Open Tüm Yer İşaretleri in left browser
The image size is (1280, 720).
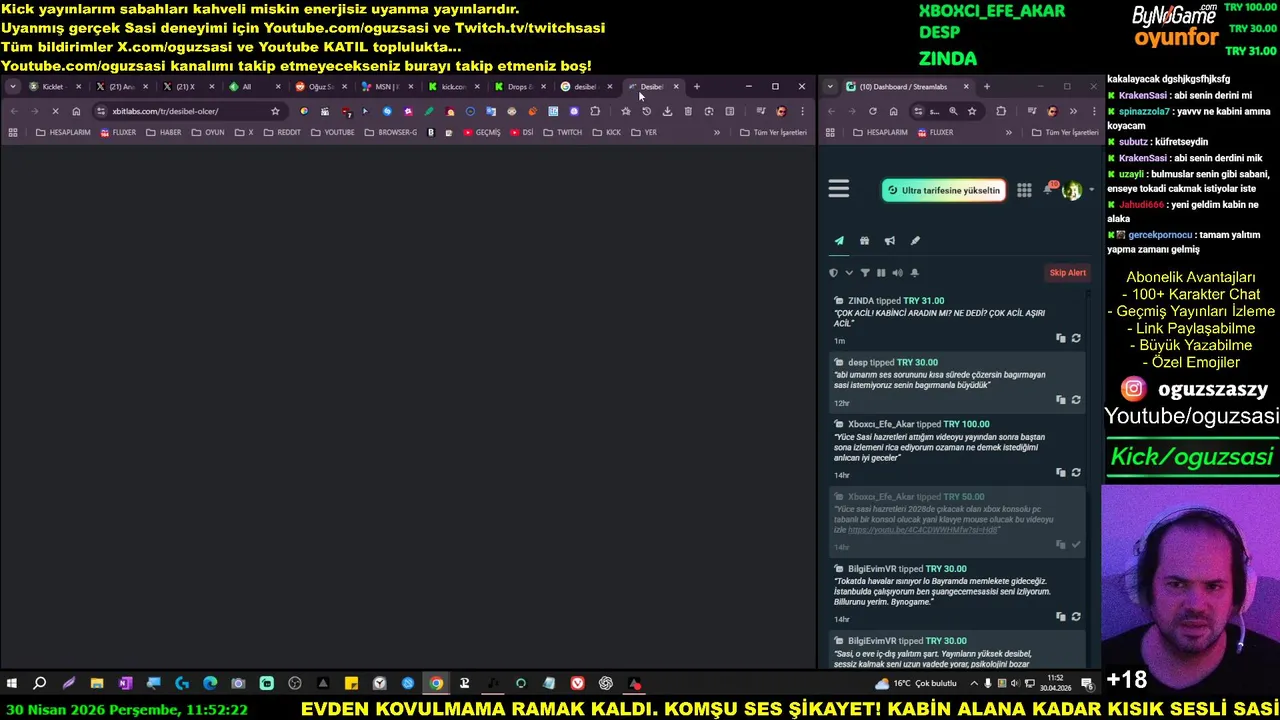[773, 132]
